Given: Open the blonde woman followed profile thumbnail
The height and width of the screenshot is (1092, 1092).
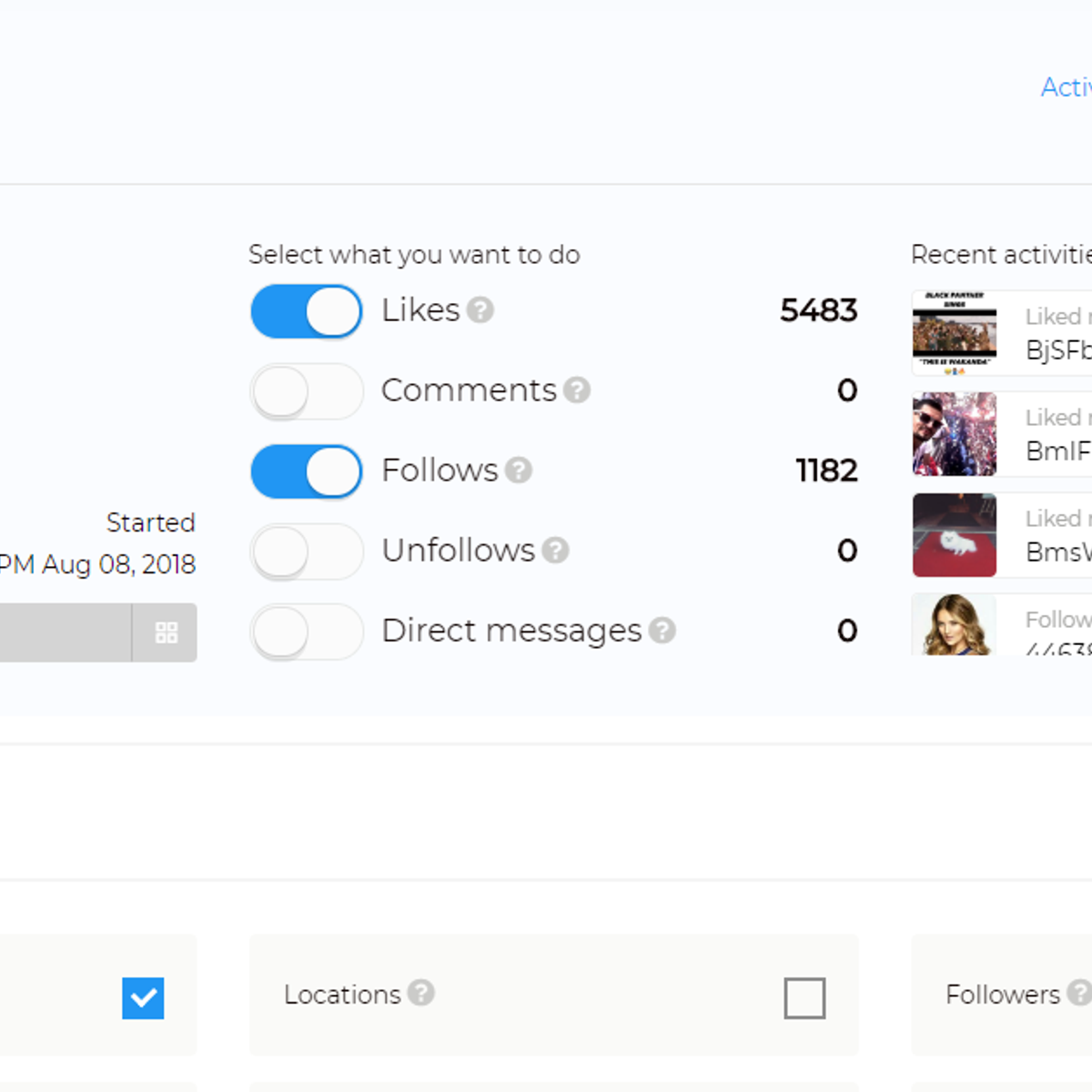Looking at the screenshot, I should [x=955, y=625].
